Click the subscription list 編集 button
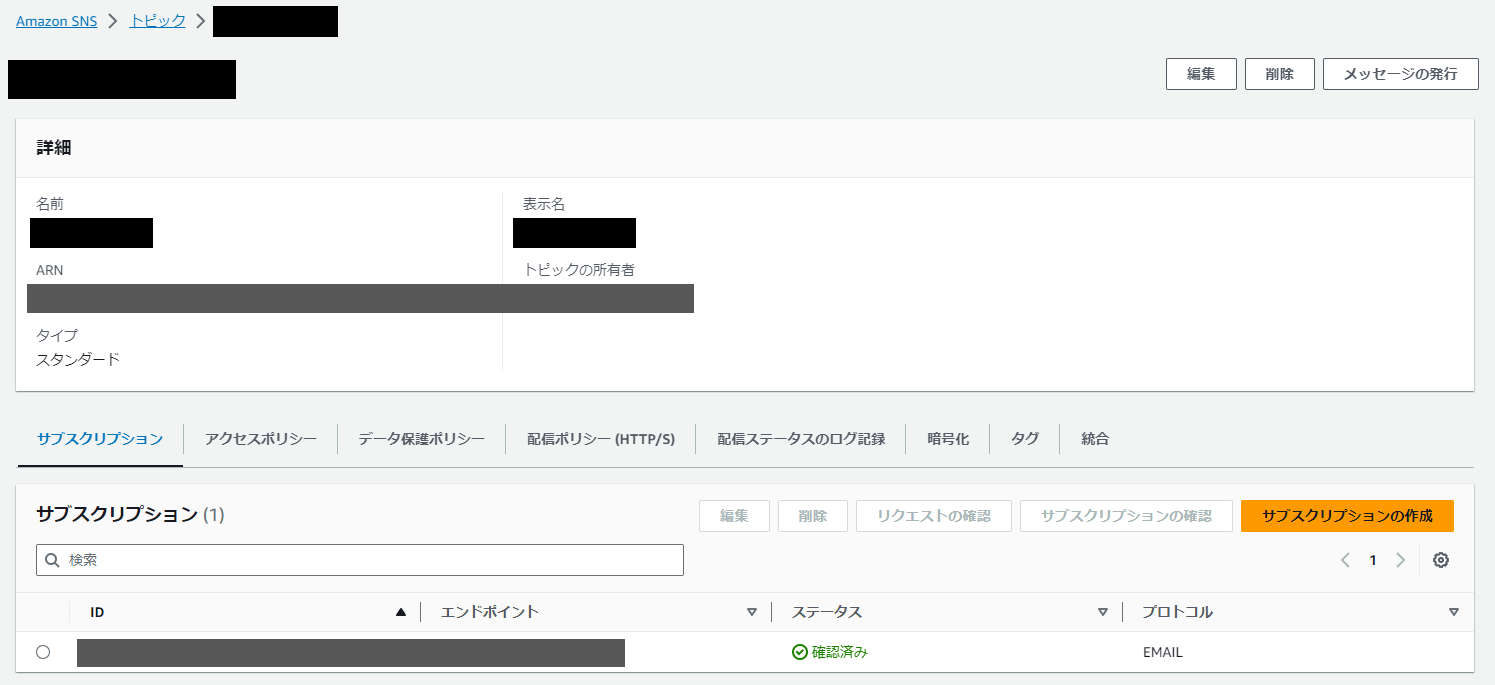The width and height of the screenshot is (1495, 685). [x=734, y=516]
